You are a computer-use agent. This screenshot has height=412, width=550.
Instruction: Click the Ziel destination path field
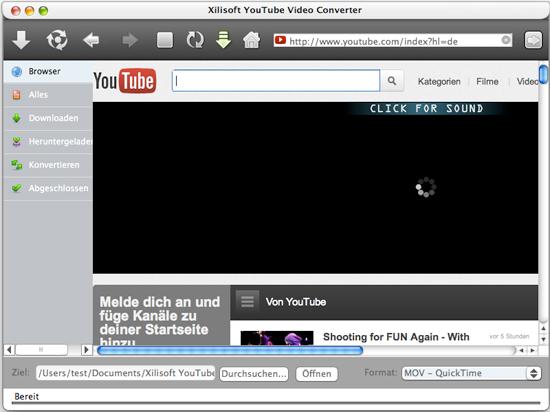(x=126, y=373)
